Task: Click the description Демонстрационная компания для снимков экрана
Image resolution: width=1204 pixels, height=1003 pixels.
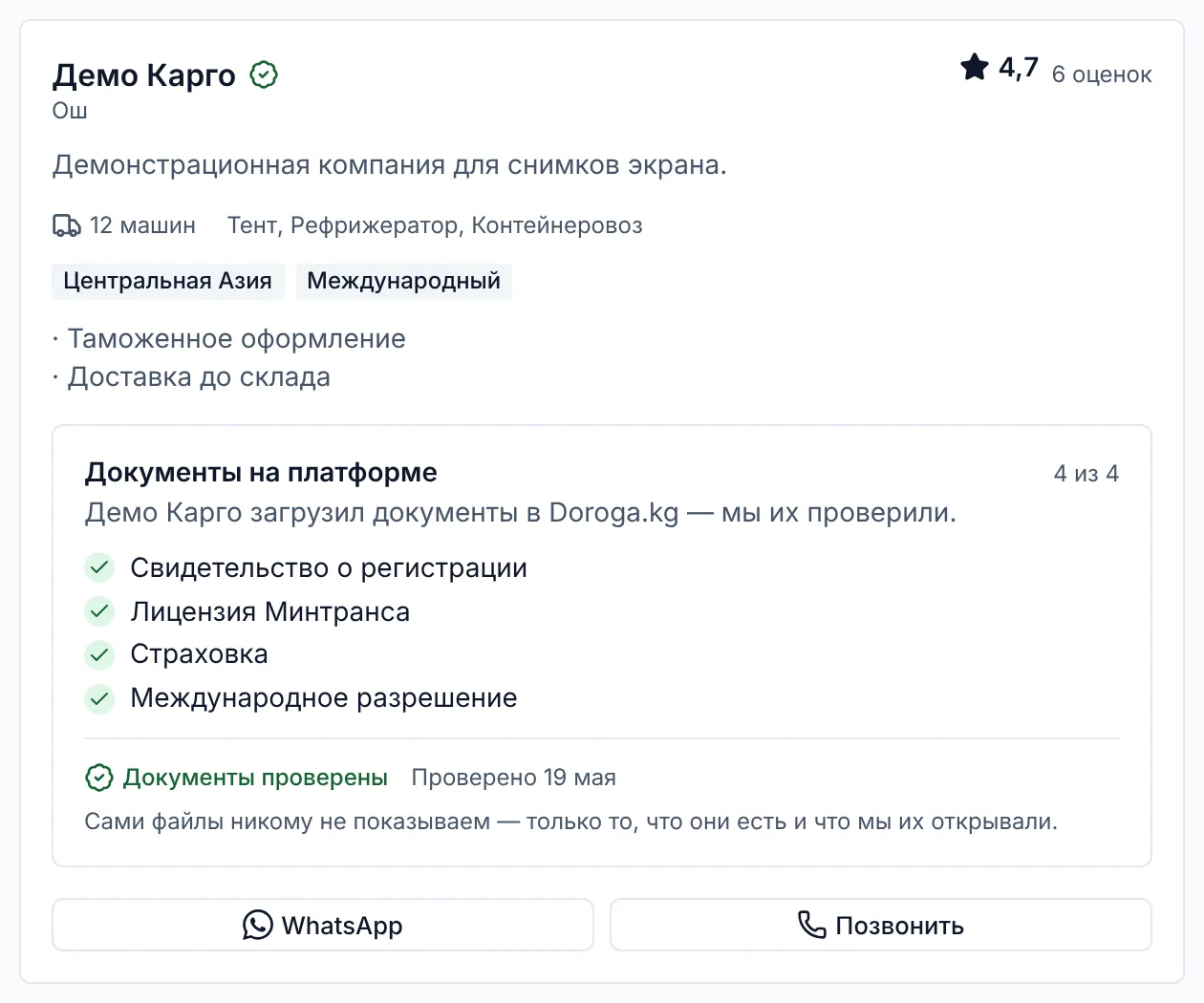Action: pyautogui.click(x=390, y=165)
